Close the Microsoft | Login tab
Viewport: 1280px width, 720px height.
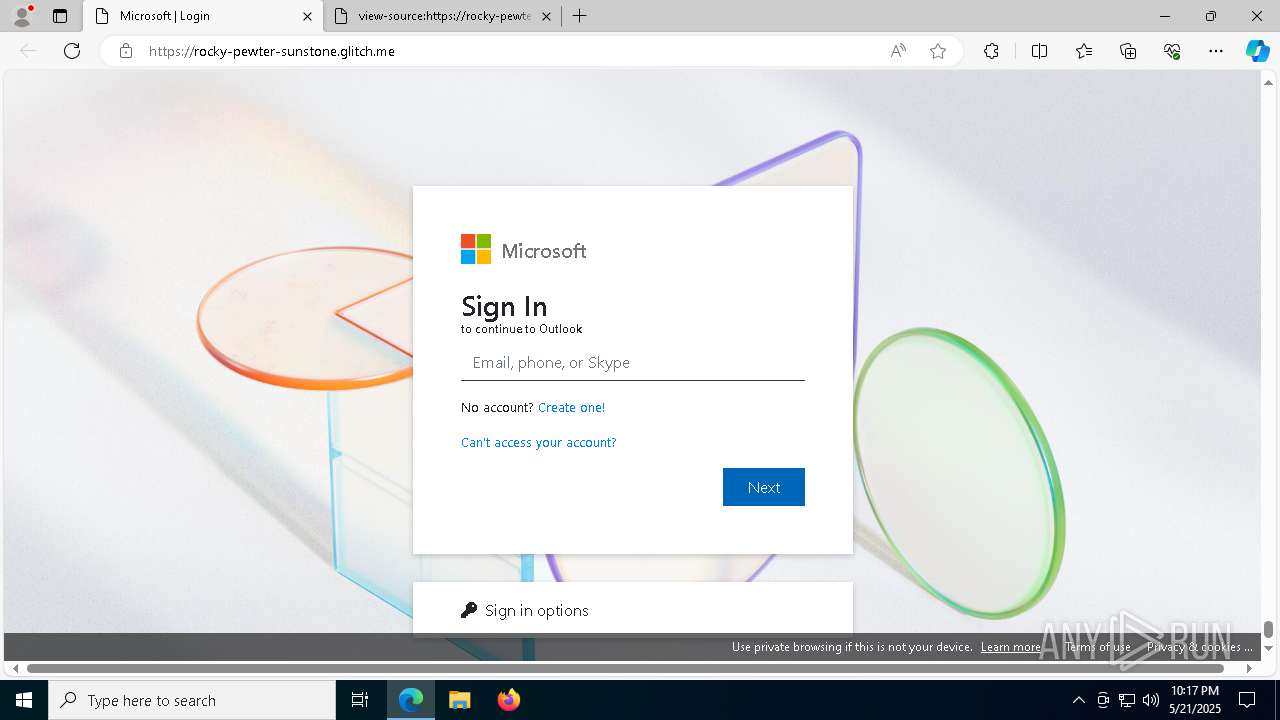click(308, 16)
